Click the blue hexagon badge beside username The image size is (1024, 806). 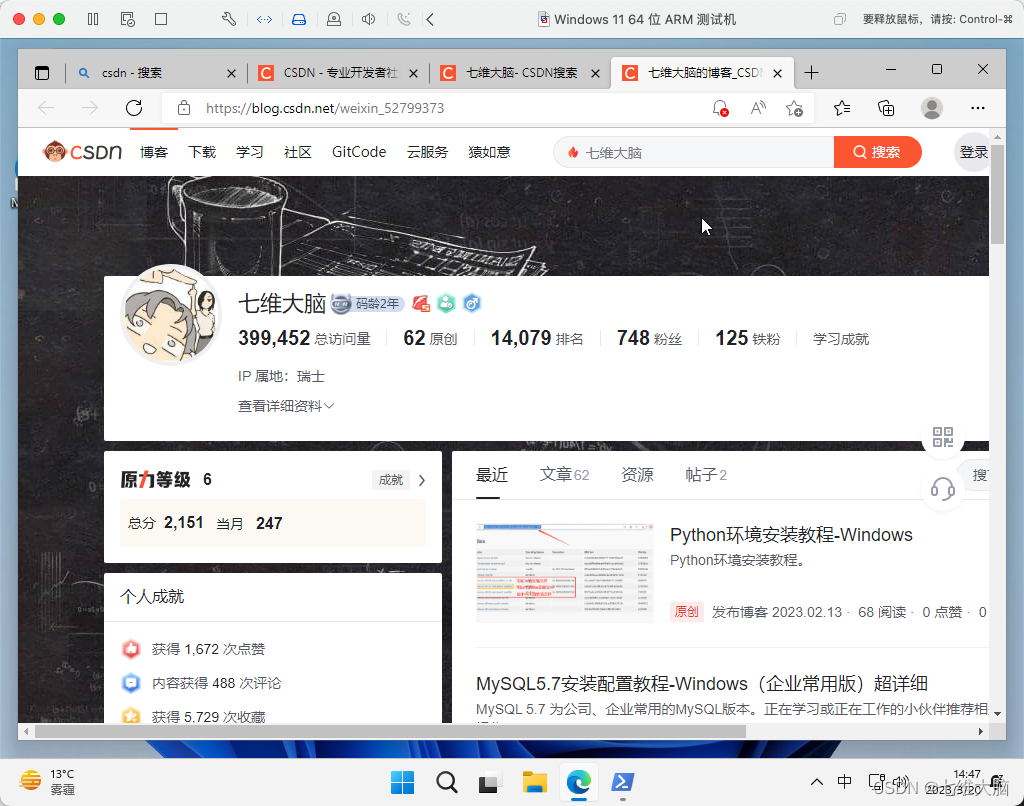[472, 303]
